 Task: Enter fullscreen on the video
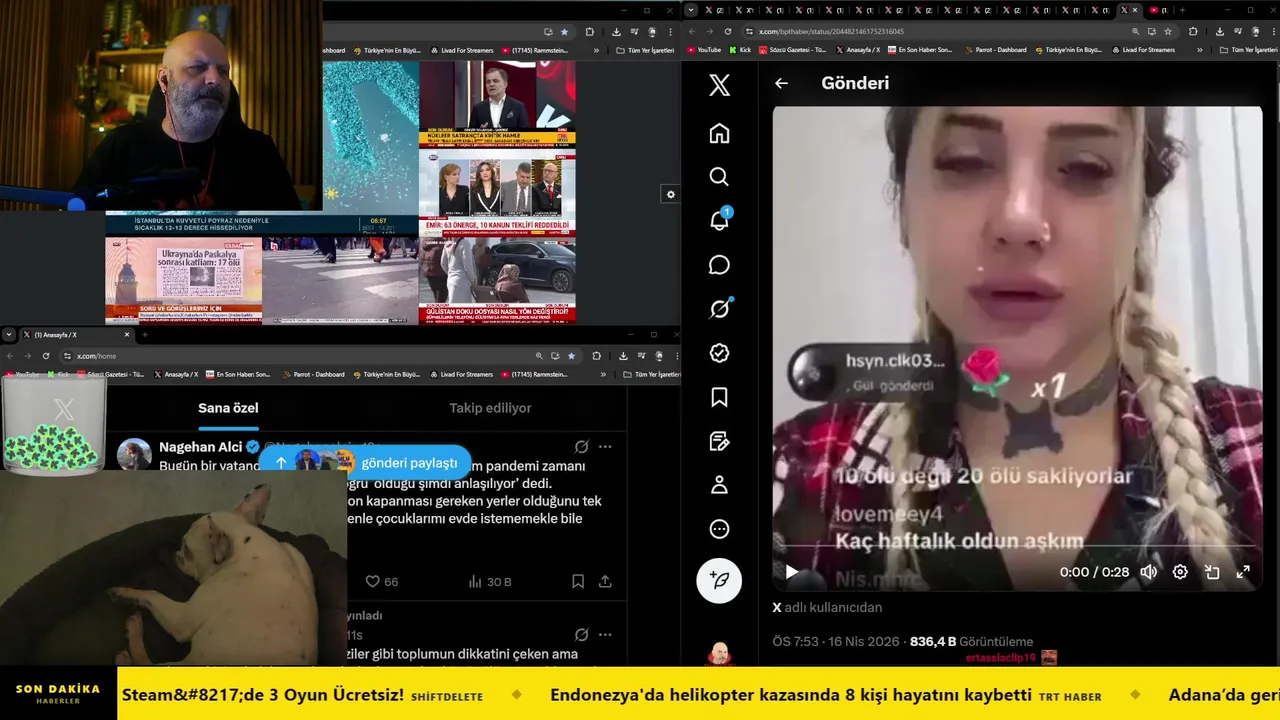click(1243, 572)
